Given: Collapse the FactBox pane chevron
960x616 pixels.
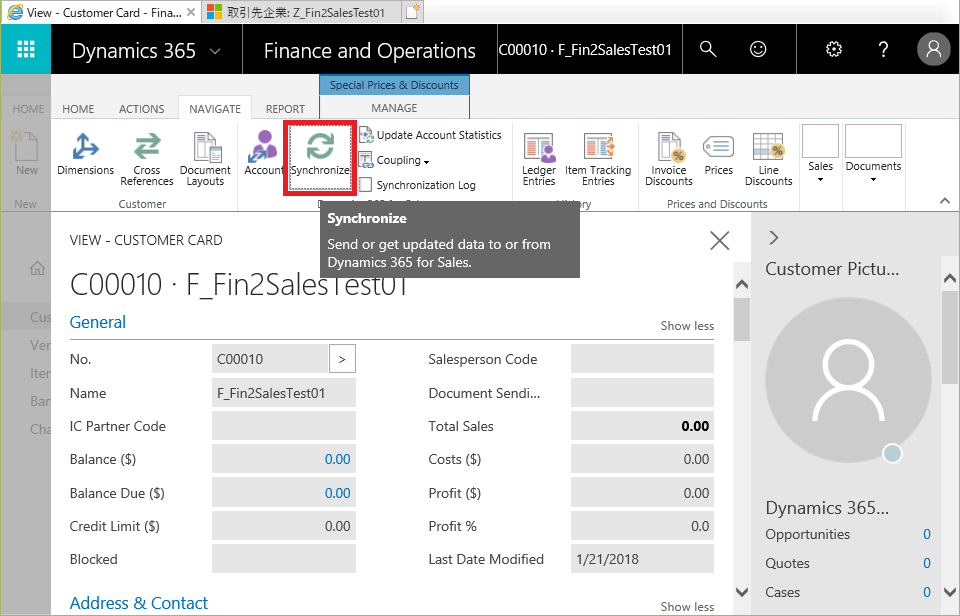Looking at the screenshot, I should [x=774, y=238].
